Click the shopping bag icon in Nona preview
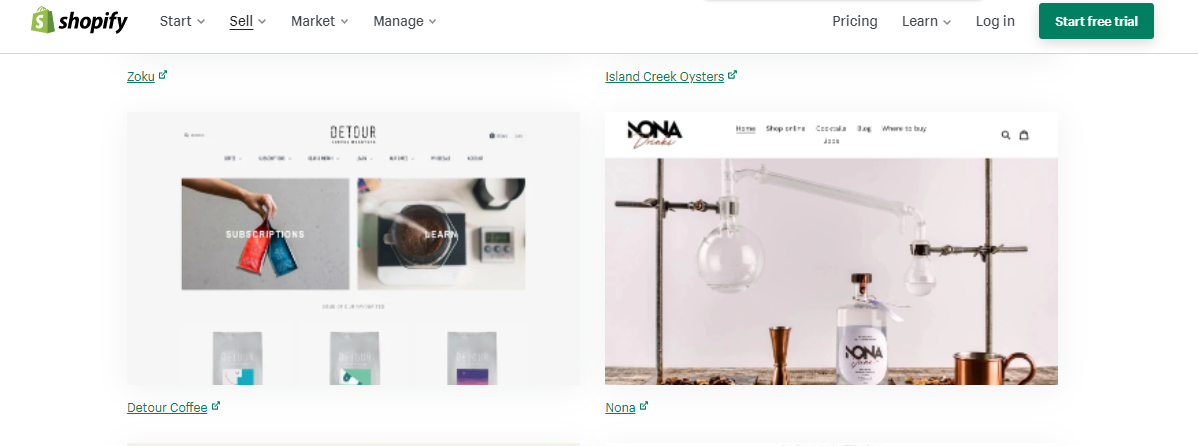This screenshot has height=446, width=1198. point(1024,135)
